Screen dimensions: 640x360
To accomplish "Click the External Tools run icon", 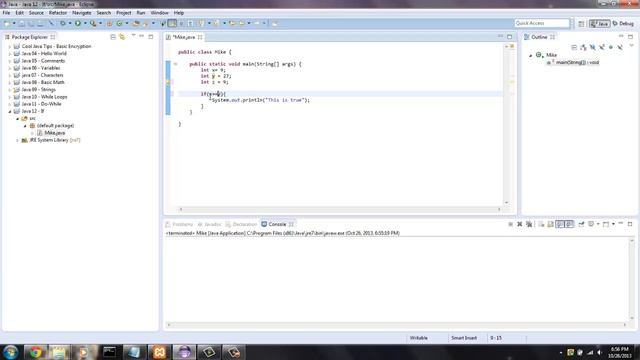I will 93,23.
